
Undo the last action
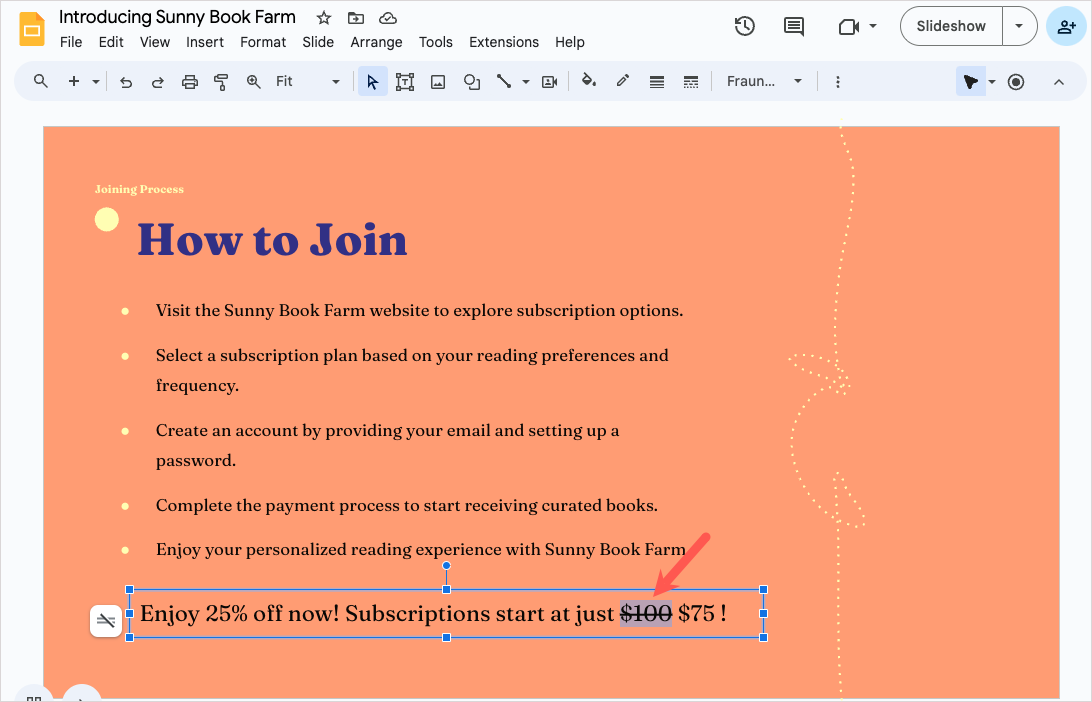(x=126, y=82)
